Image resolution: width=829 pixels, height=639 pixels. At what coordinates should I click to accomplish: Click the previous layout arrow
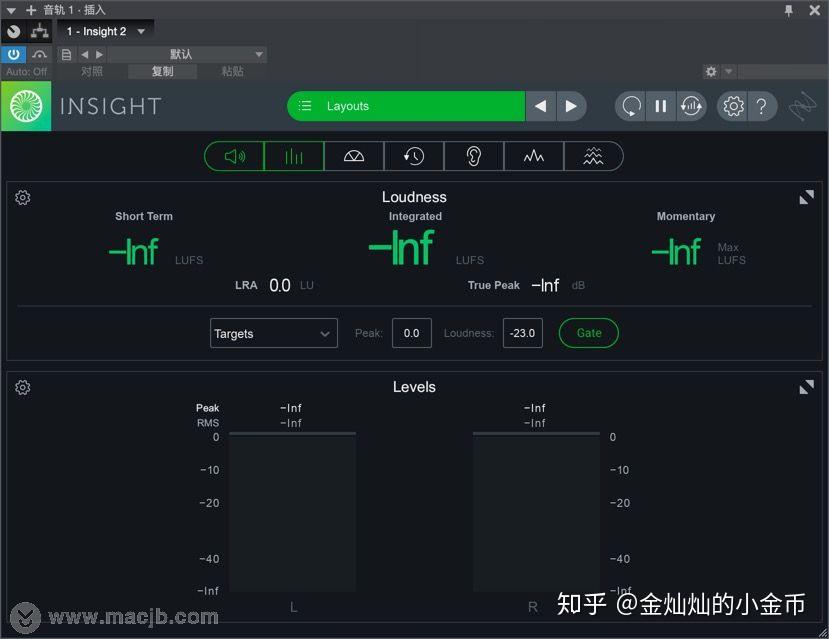(541, 106)
